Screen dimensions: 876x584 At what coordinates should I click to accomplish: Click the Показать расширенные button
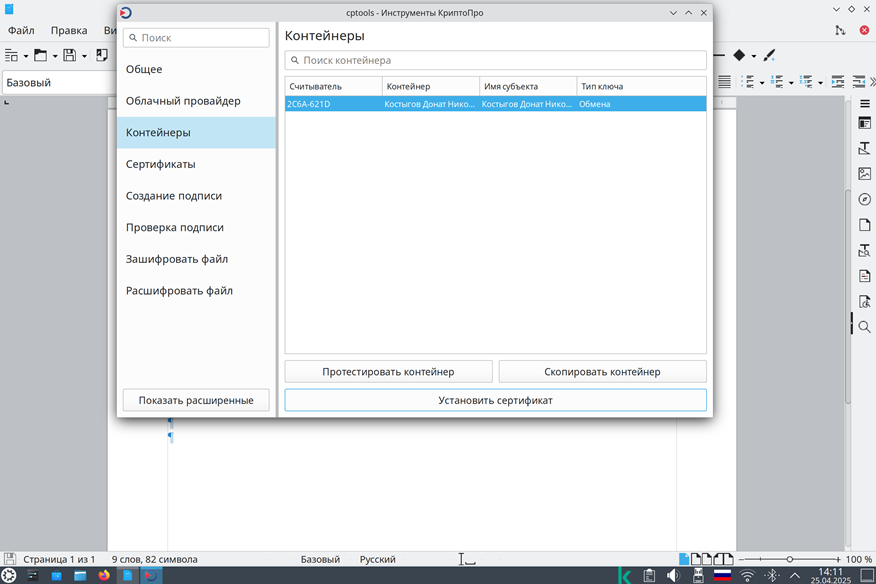(196, 400)
